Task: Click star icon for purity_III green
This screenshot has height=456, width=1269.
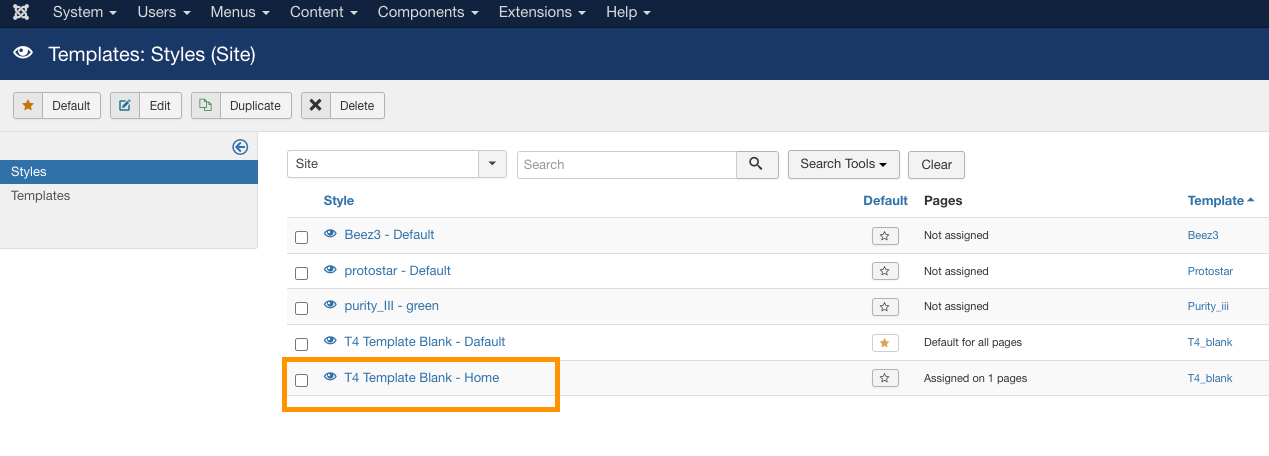Action: (x=885, y=306)
